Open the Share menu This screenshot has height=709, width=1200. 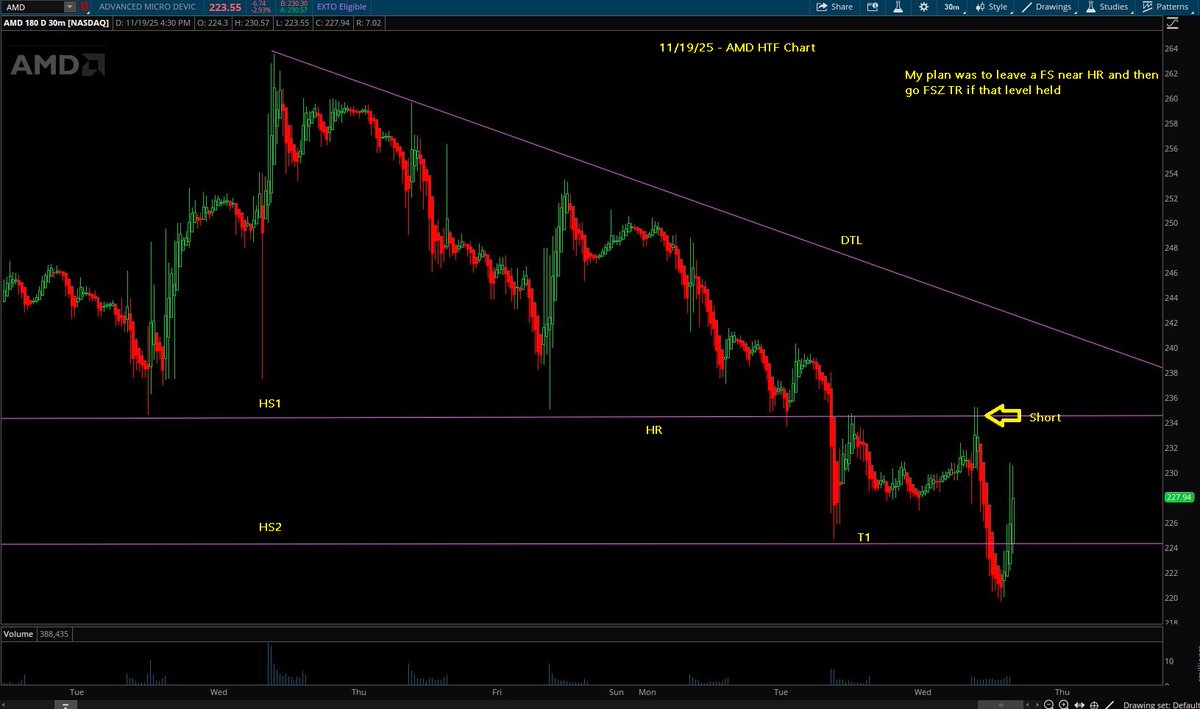click(x=834, y=7)
